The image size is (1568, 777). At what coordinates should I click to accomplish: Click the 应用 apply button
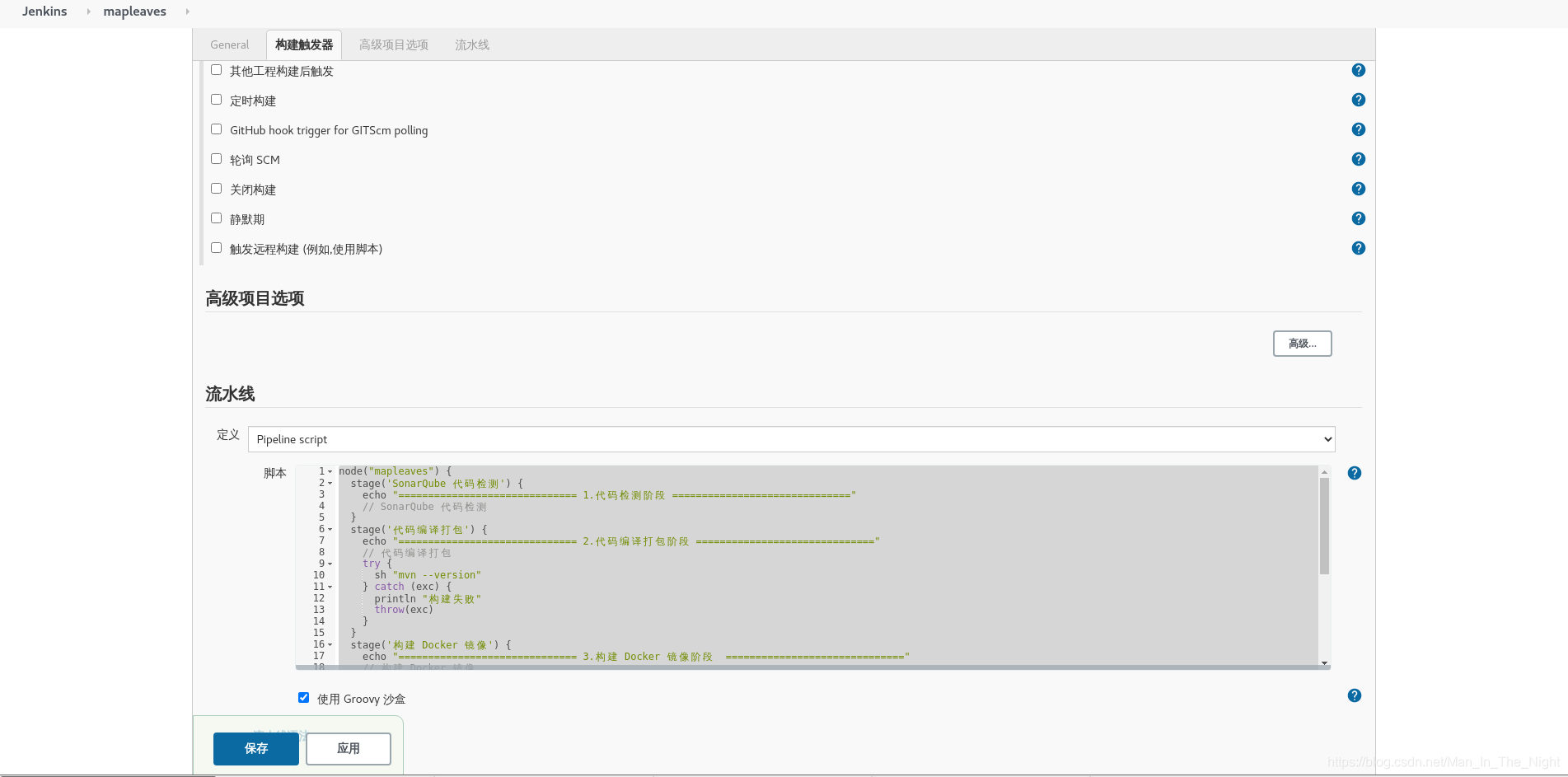[349, 748]
